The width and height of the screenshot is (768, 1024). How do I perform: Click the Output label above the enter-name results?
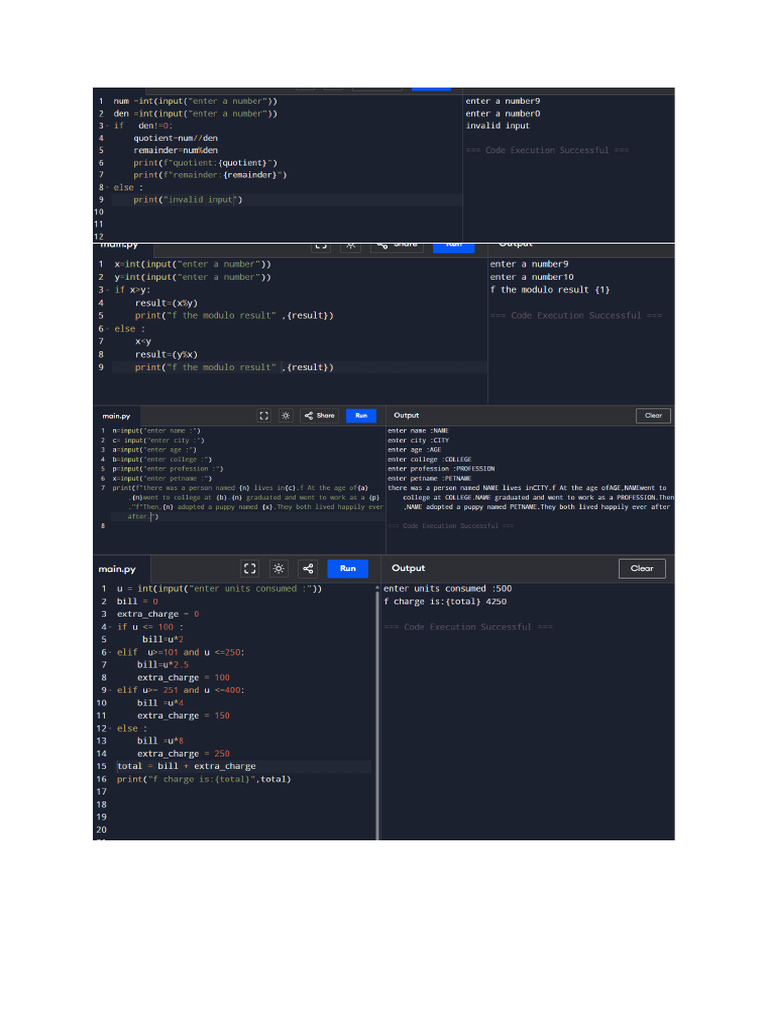406,415
